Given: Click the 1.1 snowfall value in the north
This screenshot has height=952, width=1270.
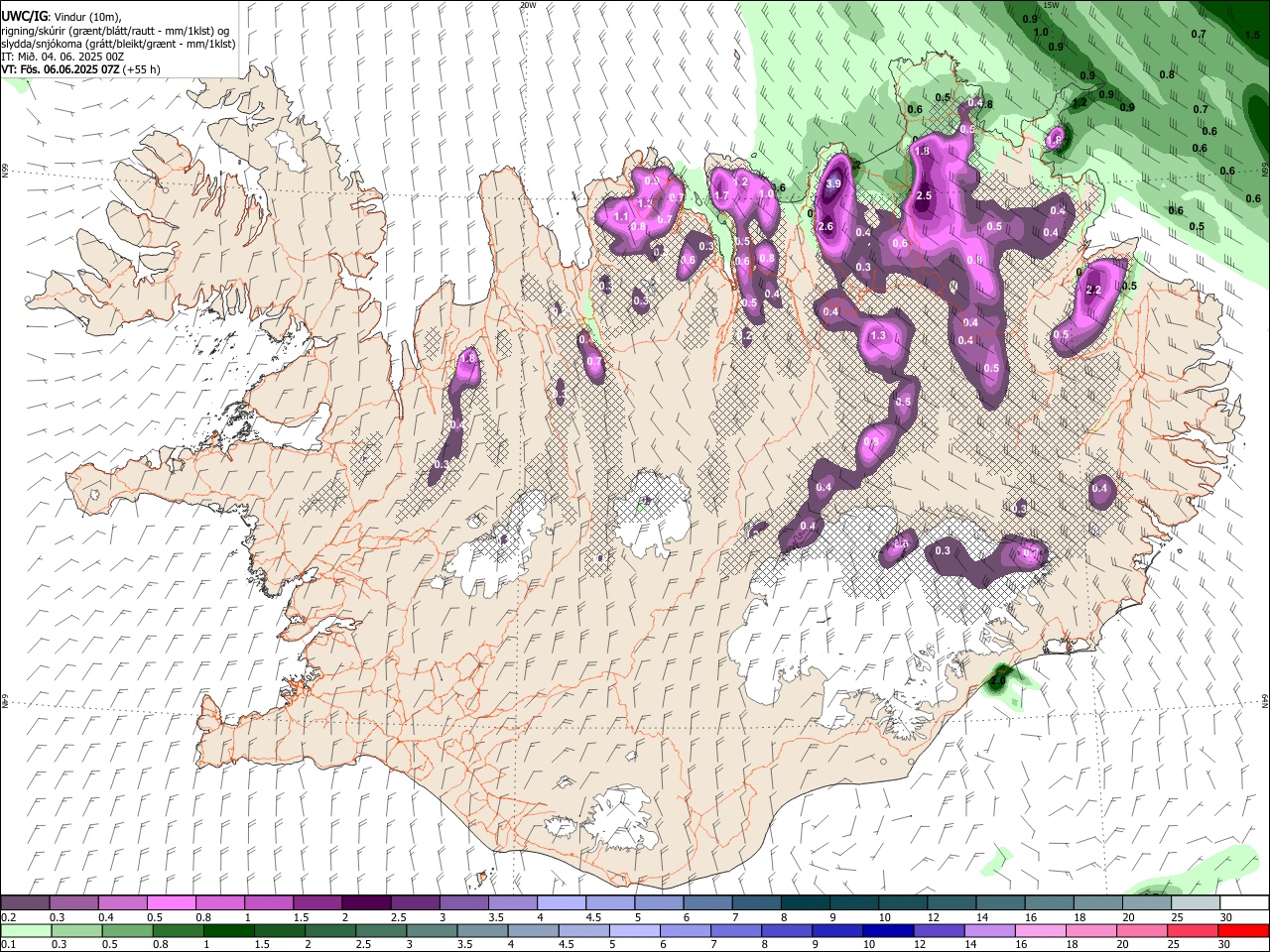Looking at the screenshot, I should coord(622,216).
